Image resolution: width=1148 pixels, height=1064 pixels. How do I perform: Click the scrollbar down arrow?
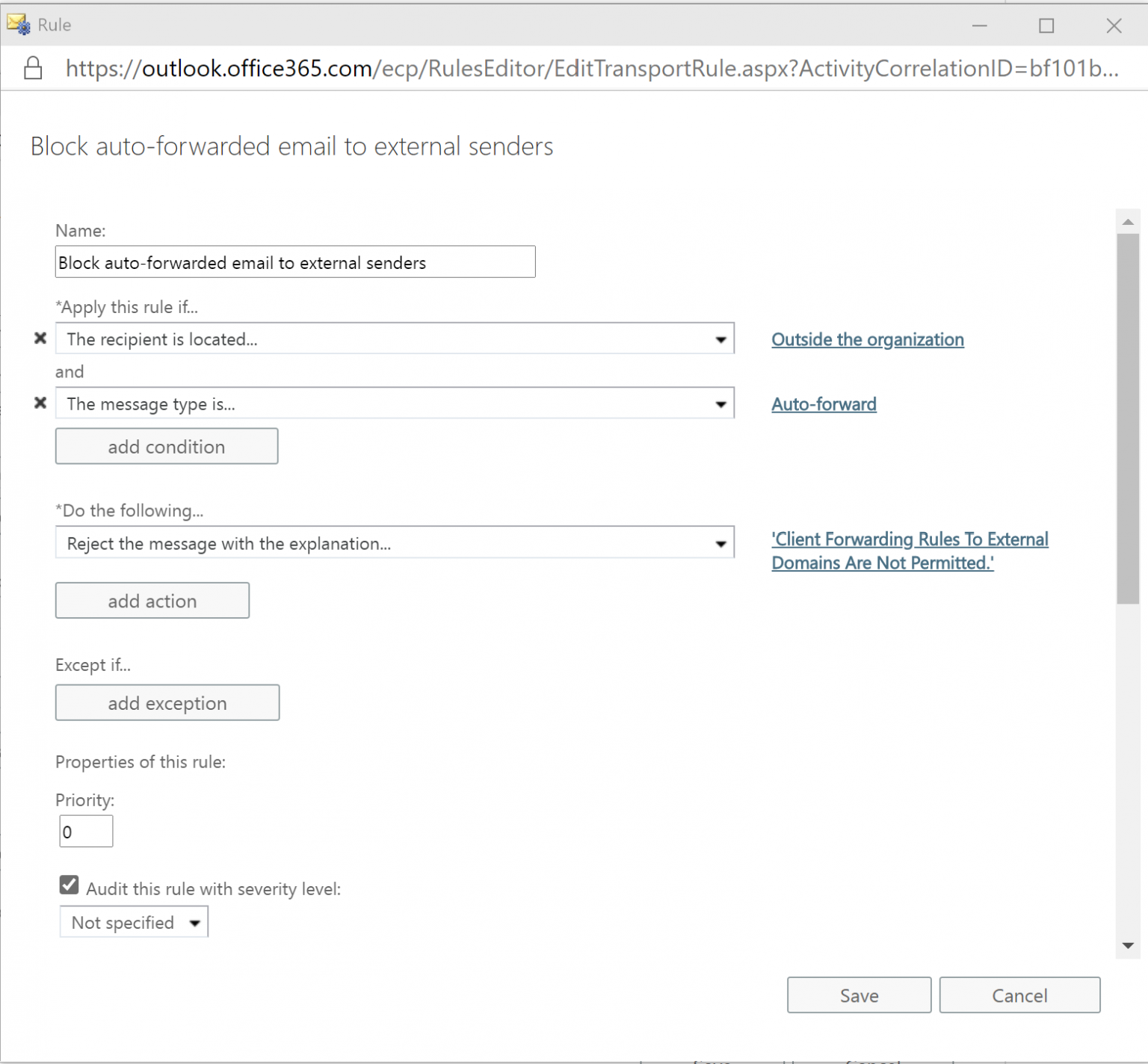[1127, 946]
